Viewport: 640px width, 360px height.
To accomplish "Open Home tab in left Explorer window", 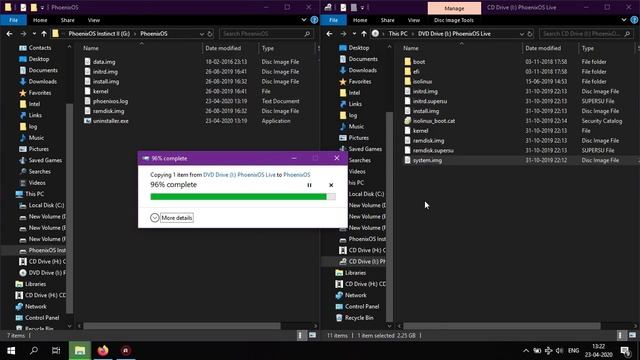I will (40, 20).
